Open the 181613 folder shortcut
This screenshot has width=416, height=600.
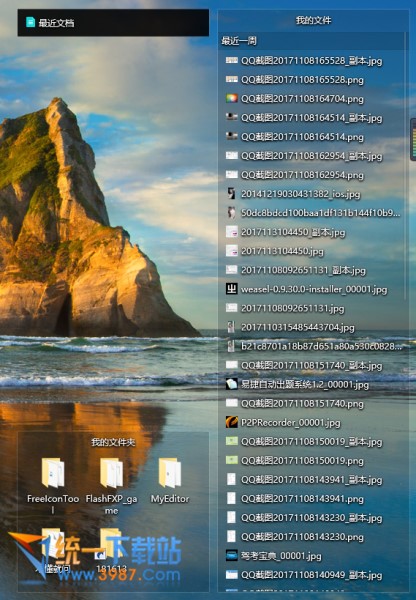111,550
